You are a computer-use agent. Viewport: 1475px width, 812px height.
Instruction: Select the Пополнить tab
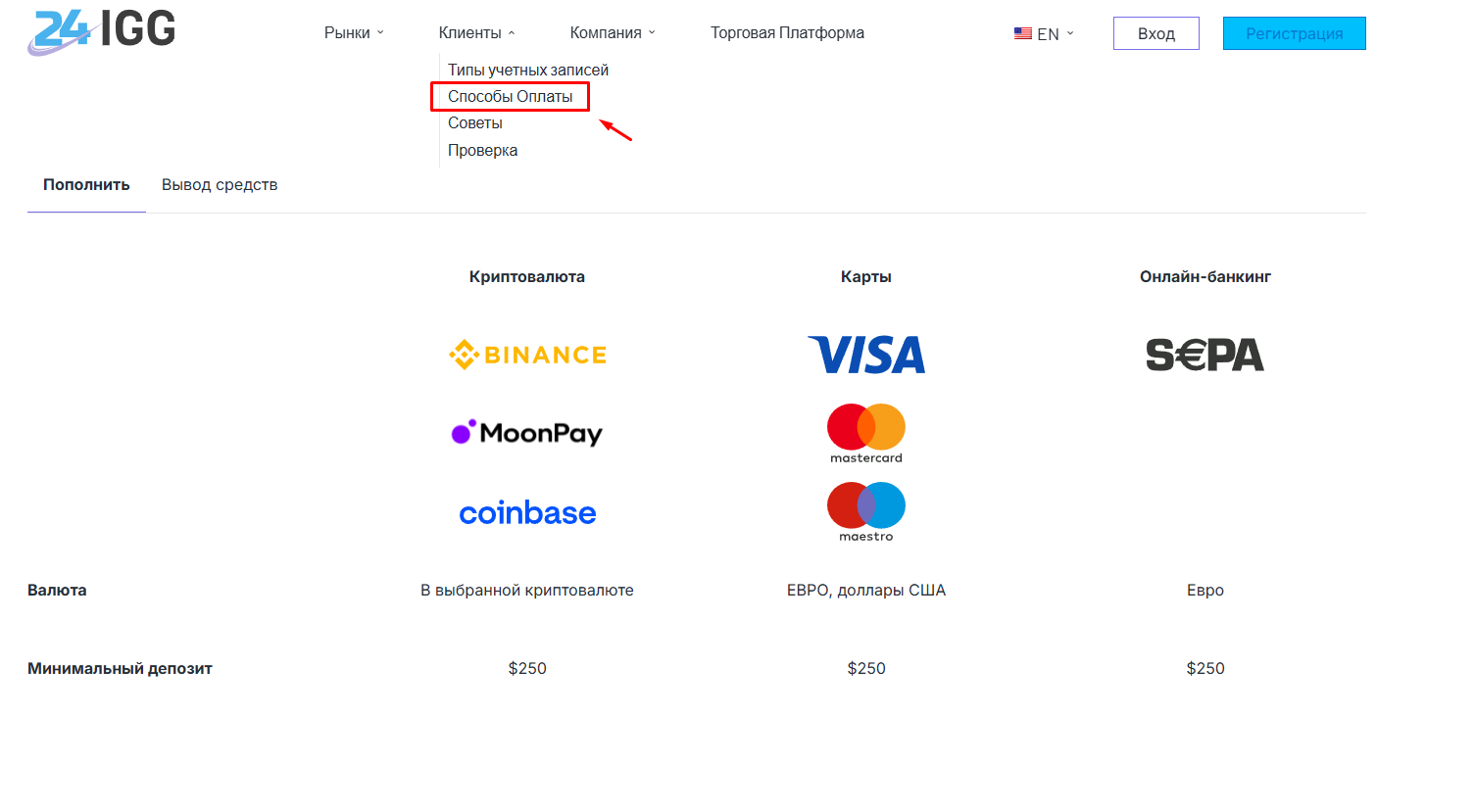click(x=86, y=185)
